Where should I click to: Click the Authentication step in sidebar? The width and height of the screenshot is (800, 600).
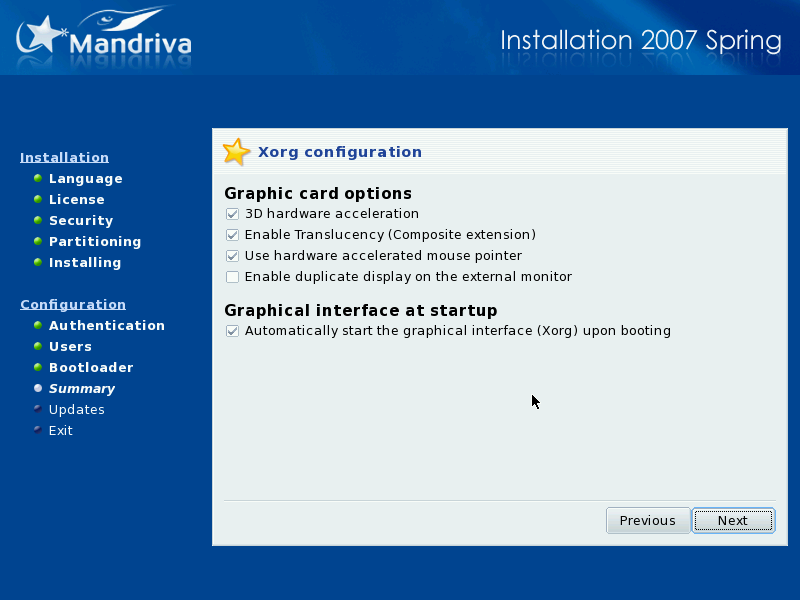point(107,326)
